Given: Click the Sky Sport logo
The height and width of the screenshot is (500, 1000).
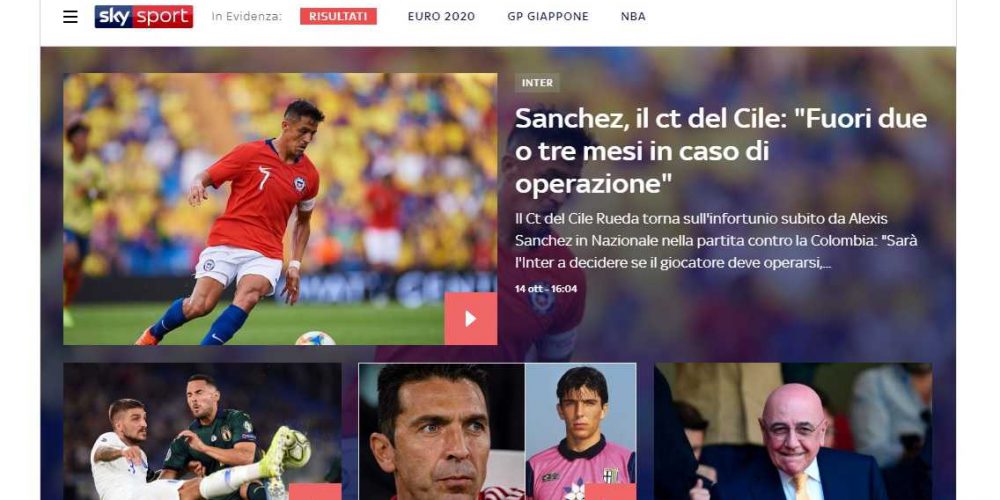Looking at the screenshot, I should (x=143, y=17).
